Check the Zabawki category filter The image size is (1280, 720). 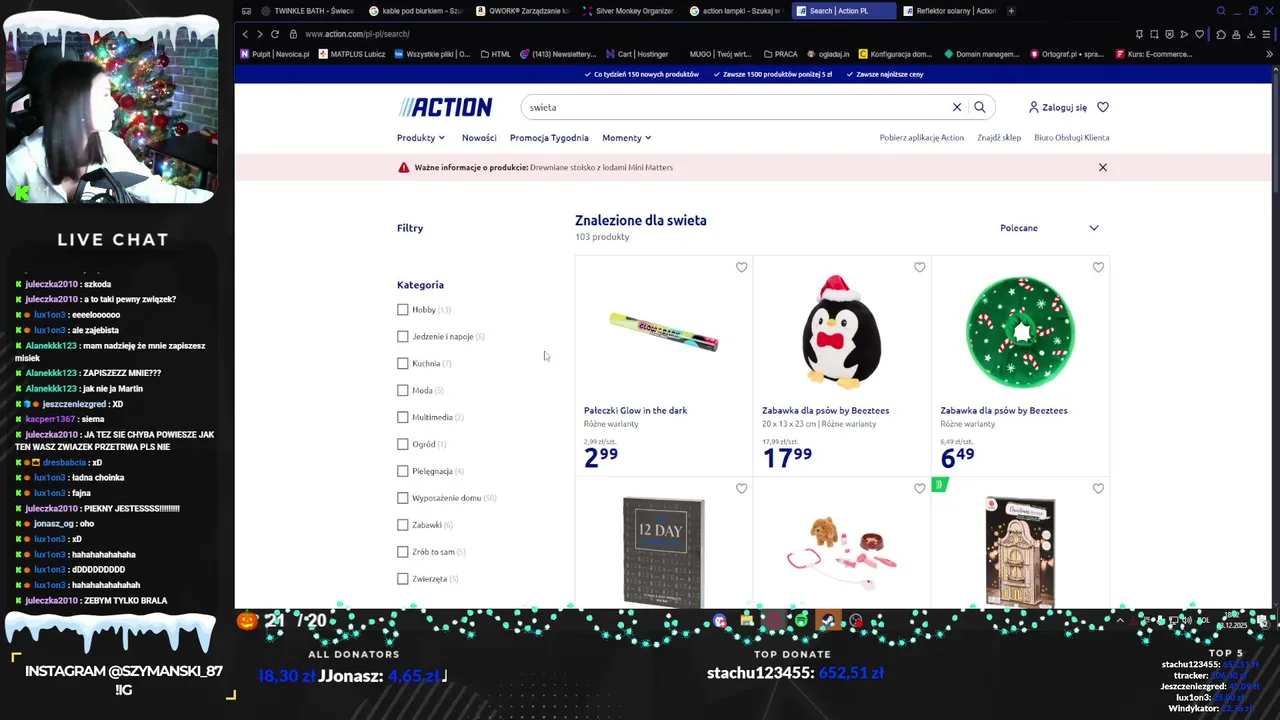click(403, 525)
